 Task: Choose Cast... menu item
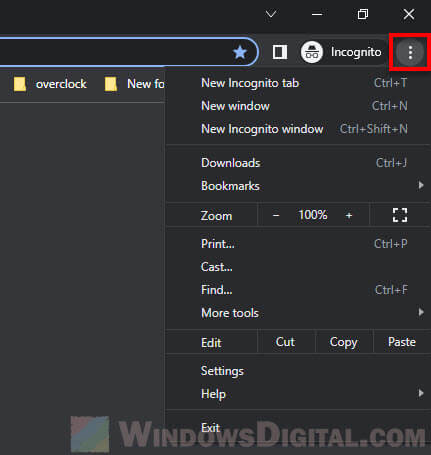pos(298,267)
